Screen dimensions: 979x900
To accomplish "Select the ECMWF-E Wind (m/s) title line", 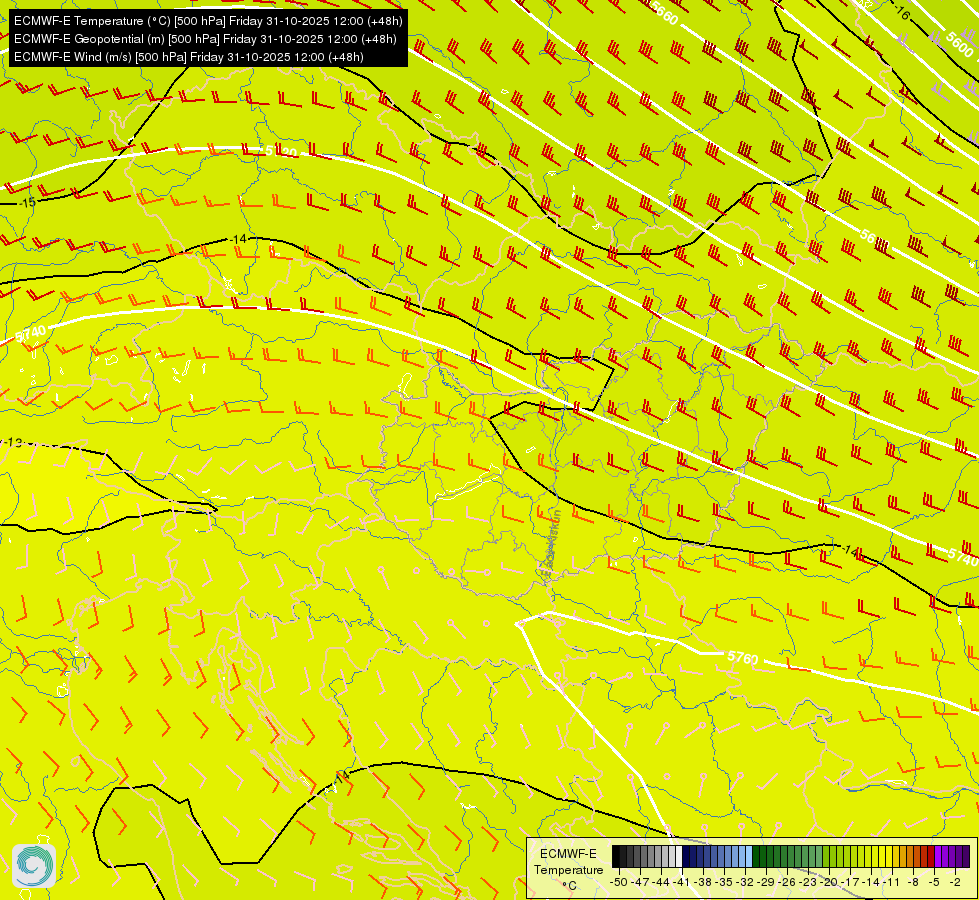I will (x=189, y=57).
